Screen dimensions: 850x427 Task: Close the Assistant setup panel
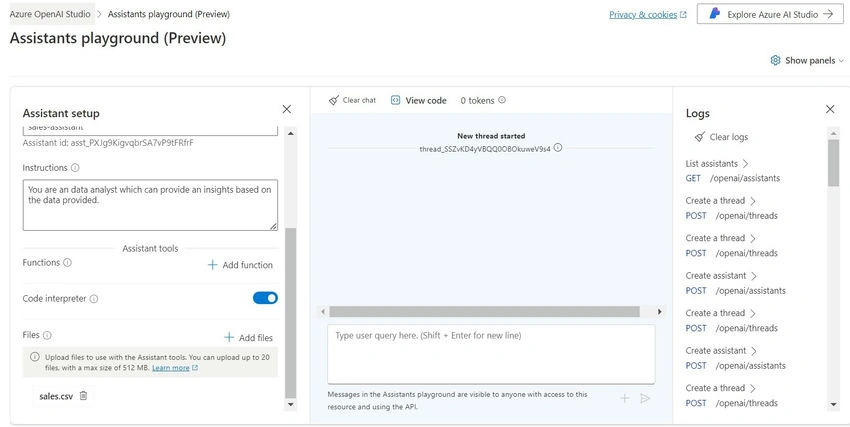(x=287, y=109)
